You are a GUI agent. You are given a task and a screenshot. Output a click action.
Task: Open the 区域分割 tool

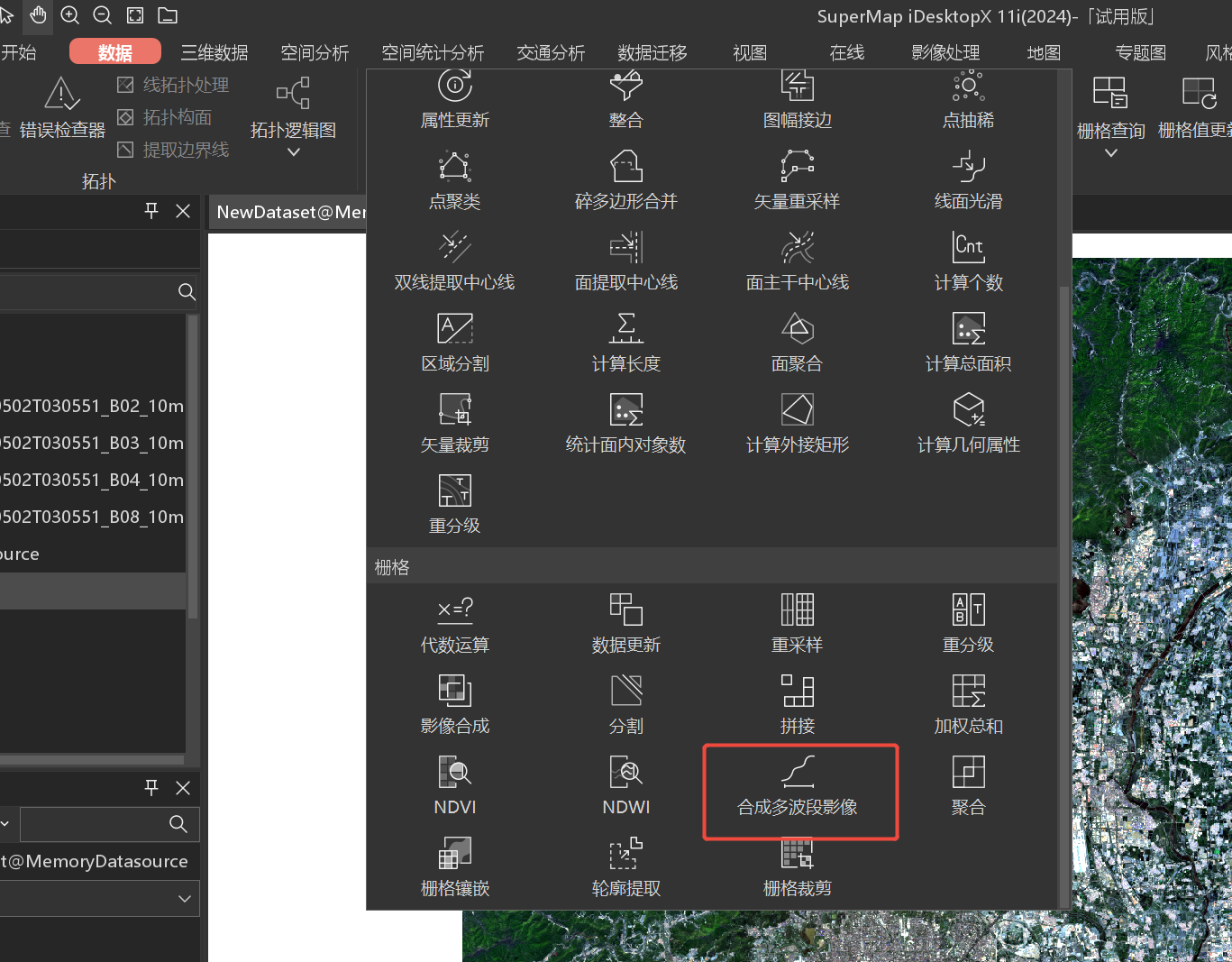[x=455, y=344]
